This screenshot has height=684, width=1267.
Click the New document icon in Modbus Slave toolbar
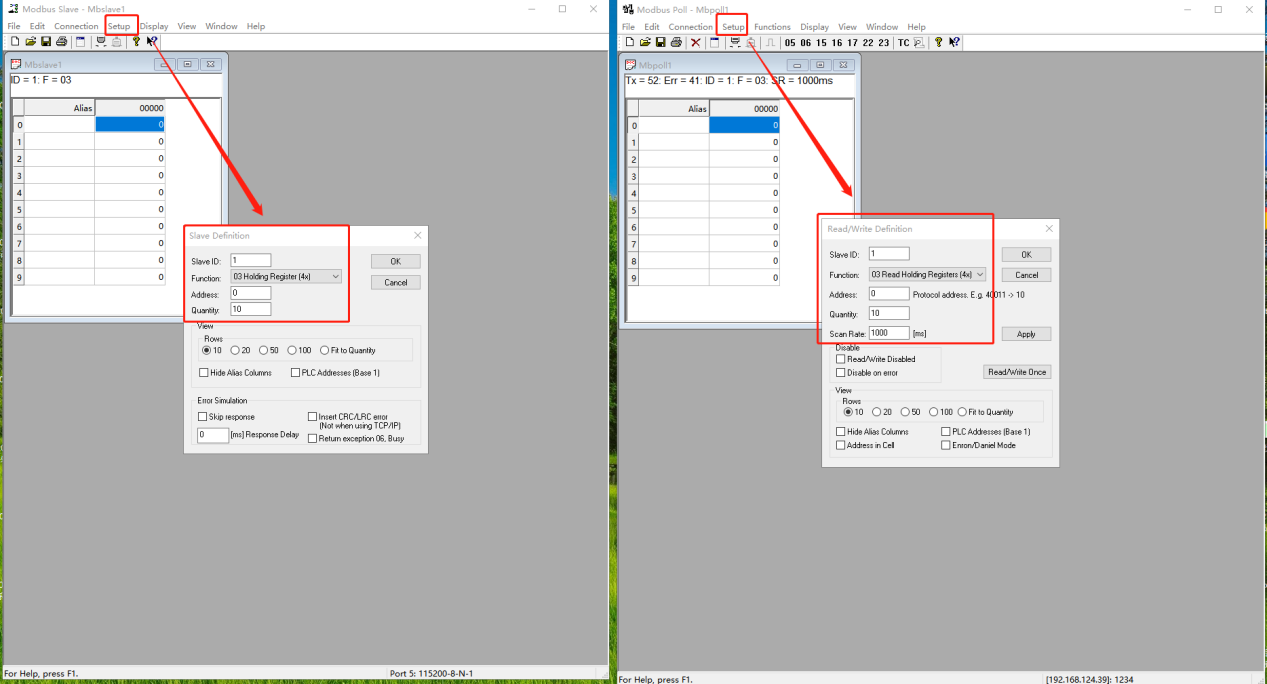[x=15, y=42]
